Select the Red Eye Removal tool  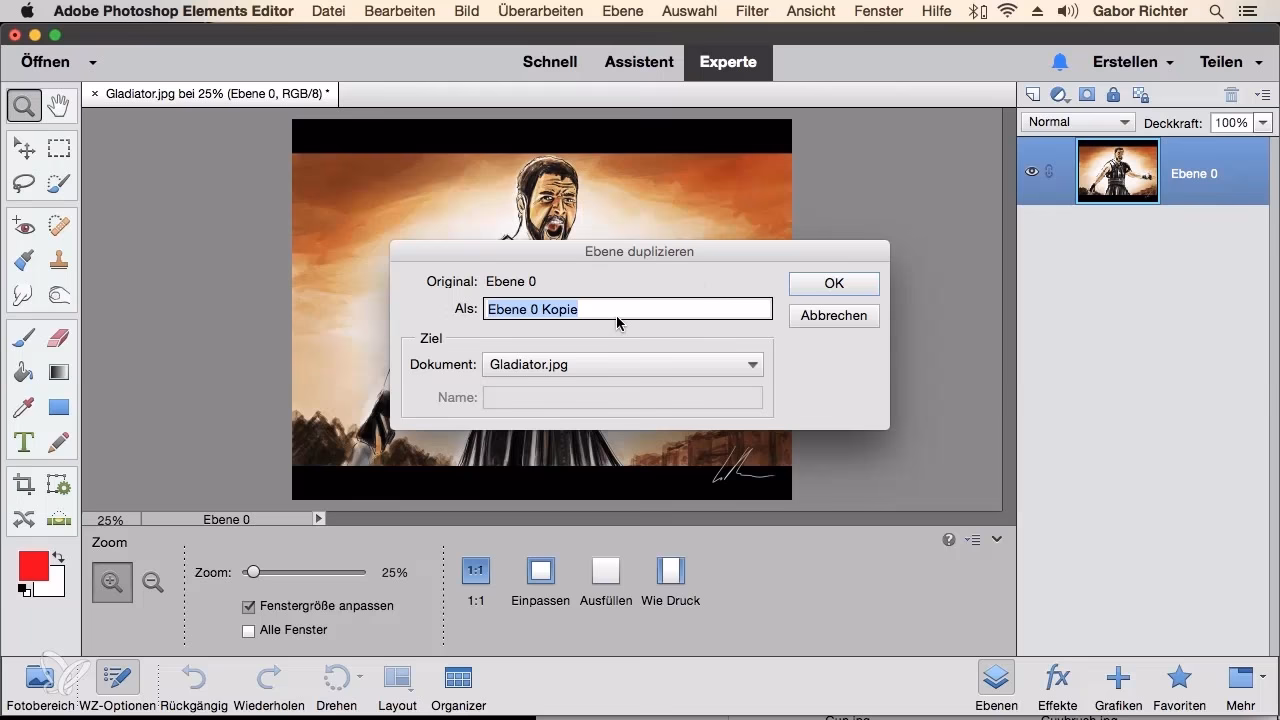[24, 226]
